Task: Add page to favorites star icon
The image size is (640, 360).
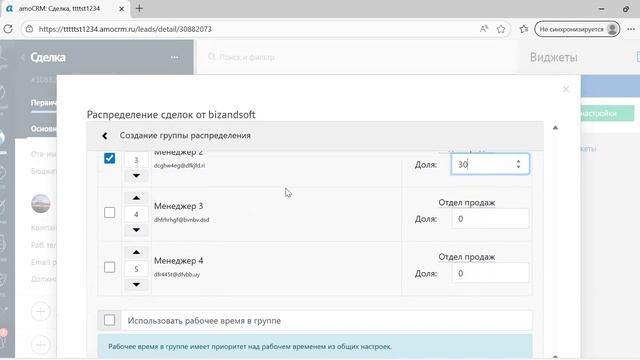Action: click(501, 29)
